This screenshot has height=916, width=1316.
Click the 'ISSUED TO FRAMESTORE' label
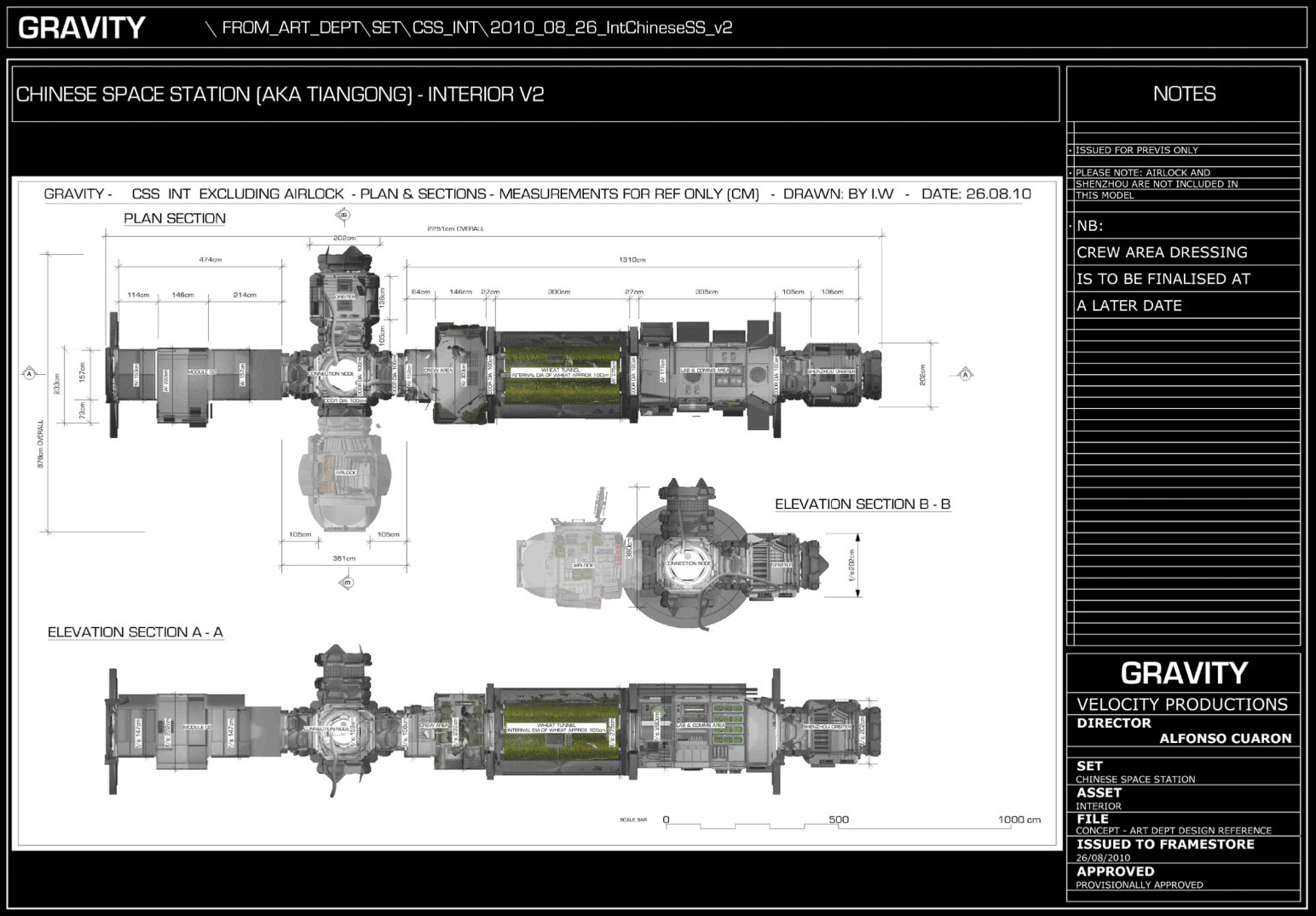(1165, 844)
